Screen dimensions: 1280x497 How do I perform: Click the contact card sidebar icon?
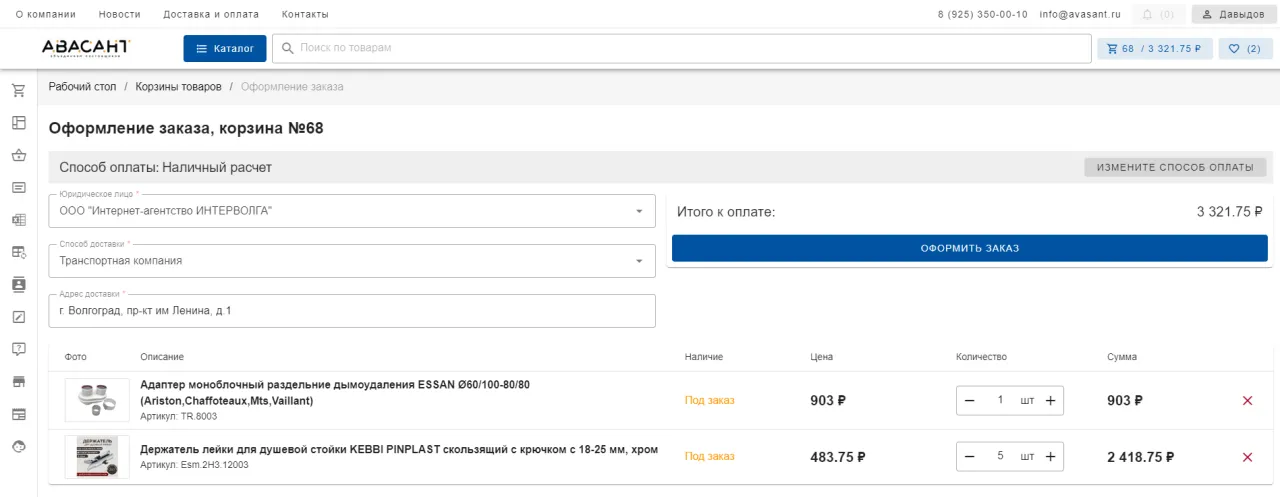(x=18, y=284)
